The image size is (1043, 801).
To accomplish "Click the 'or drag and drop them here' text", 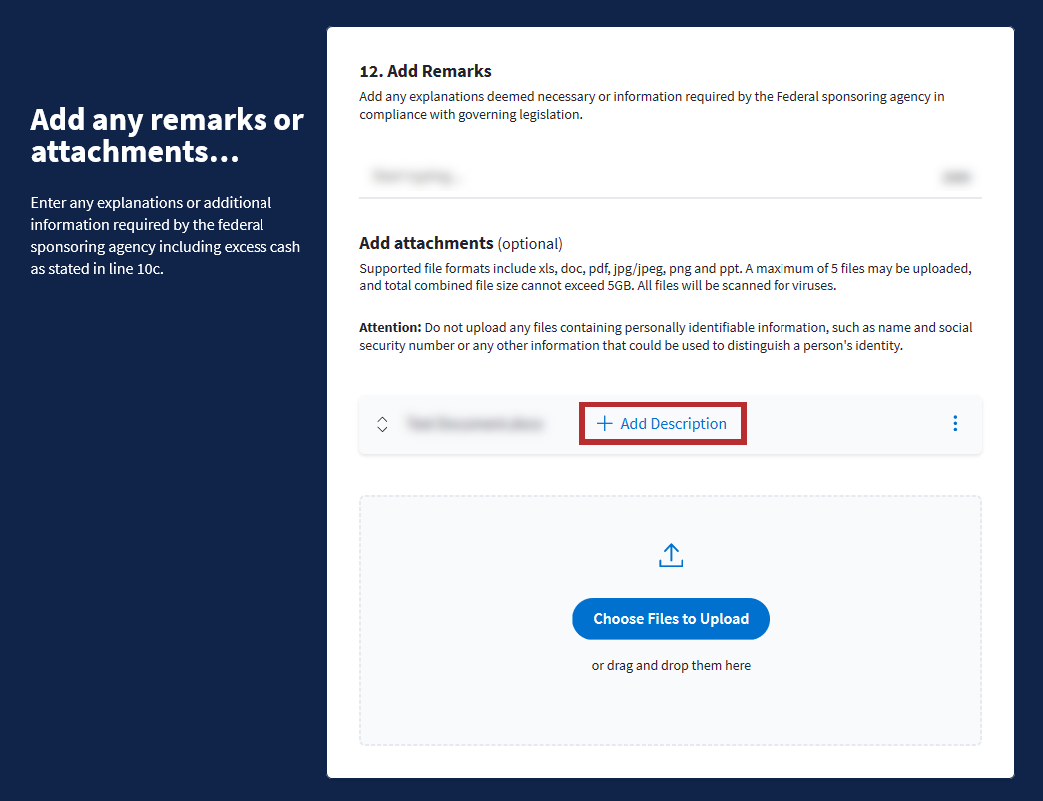I will 671,665.
